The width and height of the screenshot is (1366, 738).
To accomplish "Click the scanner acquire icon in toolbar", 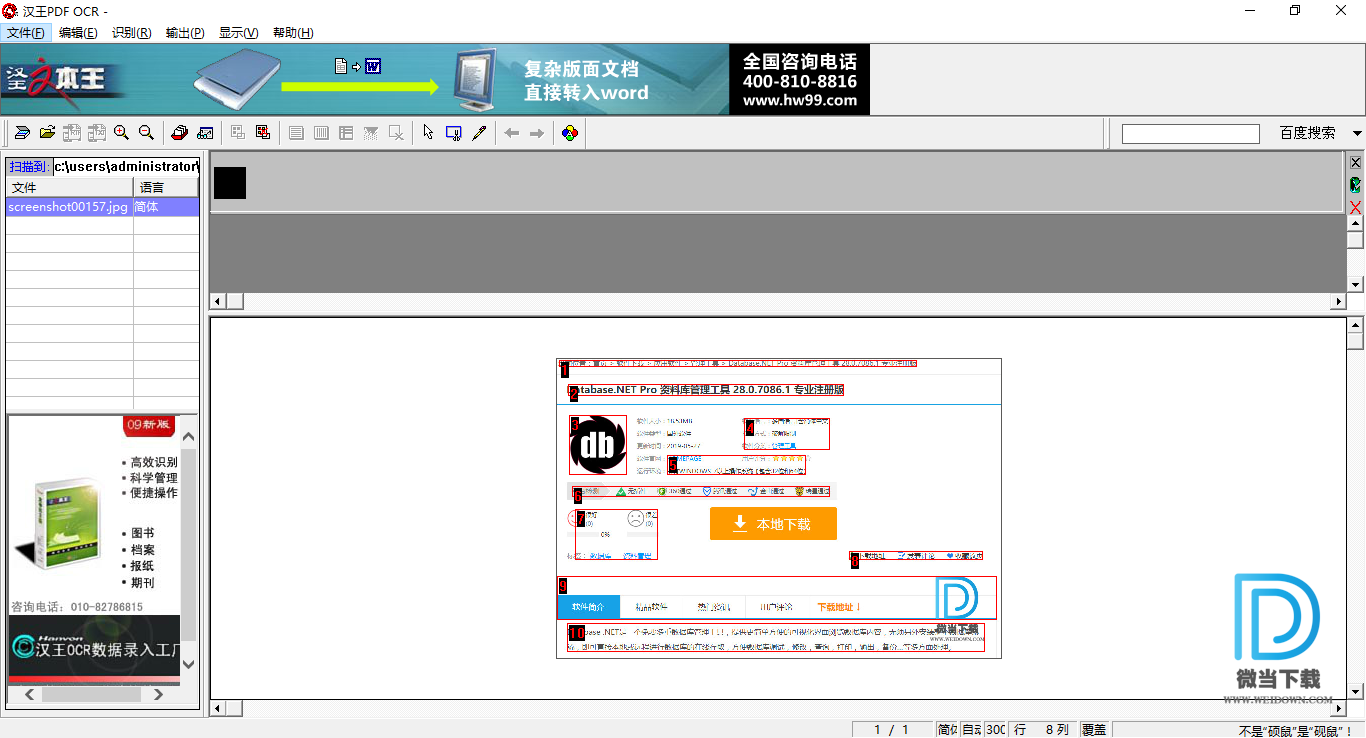I will 22,132.
